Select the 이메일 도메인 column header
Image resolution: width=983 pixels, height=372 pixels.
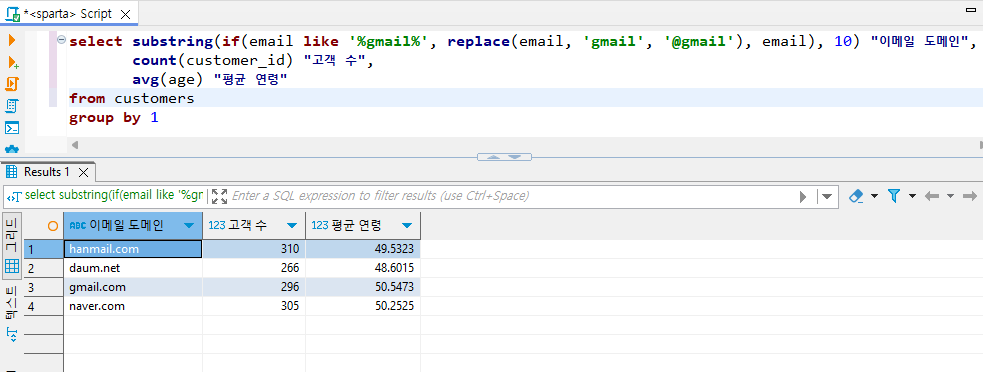(132, 226)
